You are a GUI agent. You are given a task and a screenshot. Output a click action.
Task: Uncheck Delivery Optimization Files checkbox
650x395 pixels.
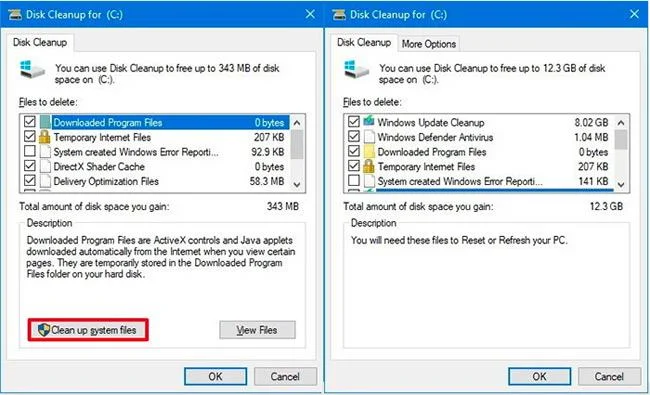tap(29, 181)
